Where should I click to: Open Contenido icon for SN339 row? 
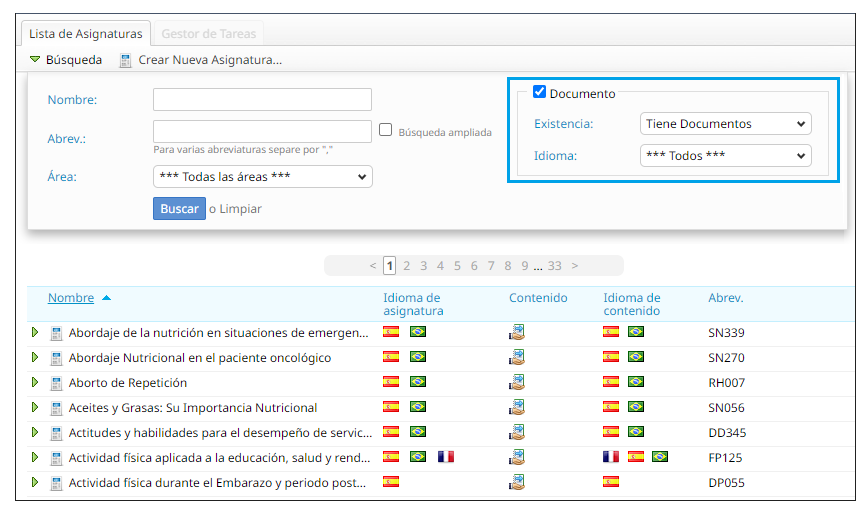point(517,332)
